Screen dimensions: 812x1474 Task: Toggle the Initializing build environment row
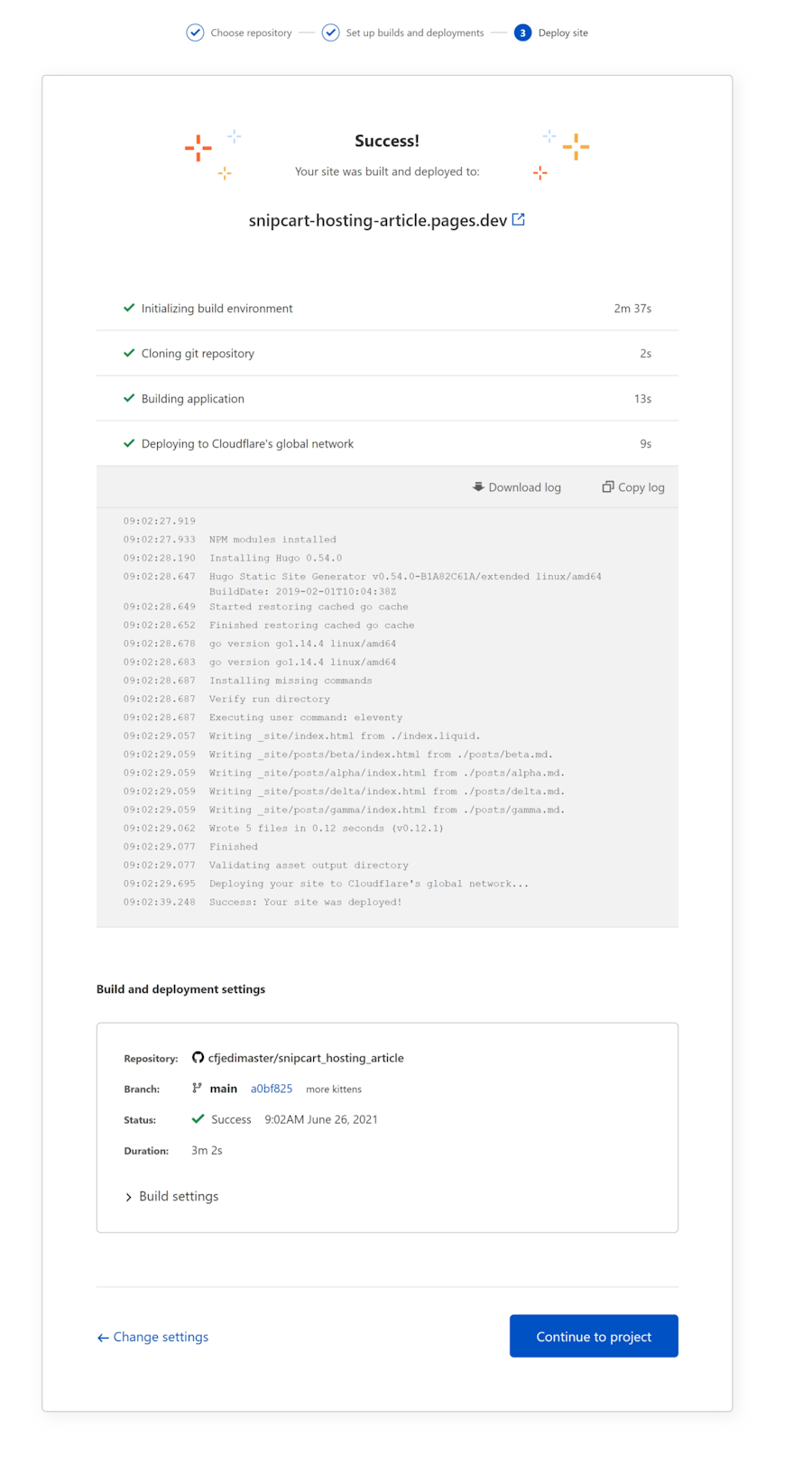coord(387,308)
